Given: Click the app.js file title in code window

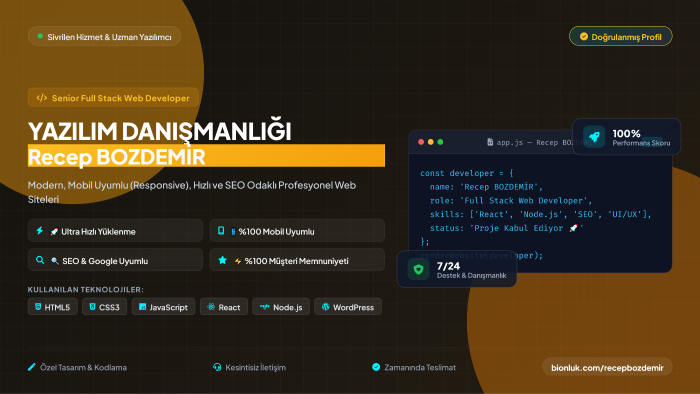Looking at the screenshot, I should coord(531,142).
